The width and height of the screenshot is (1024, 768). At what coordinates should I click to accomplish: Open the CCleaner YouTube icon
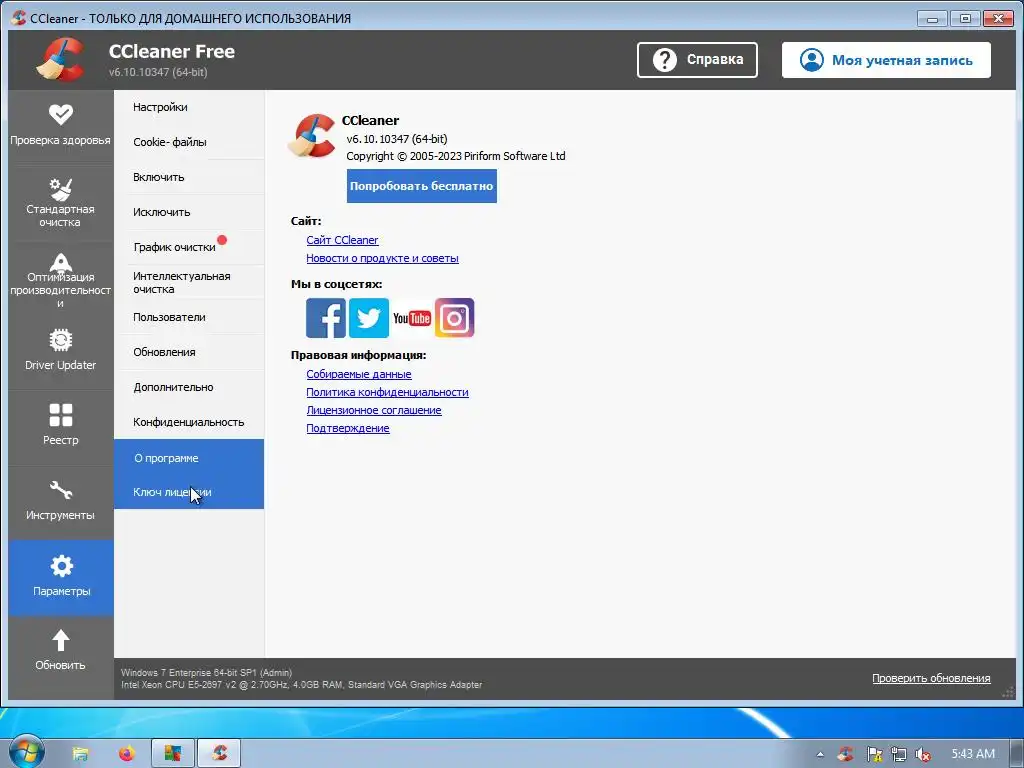click(x=411, y=318)
